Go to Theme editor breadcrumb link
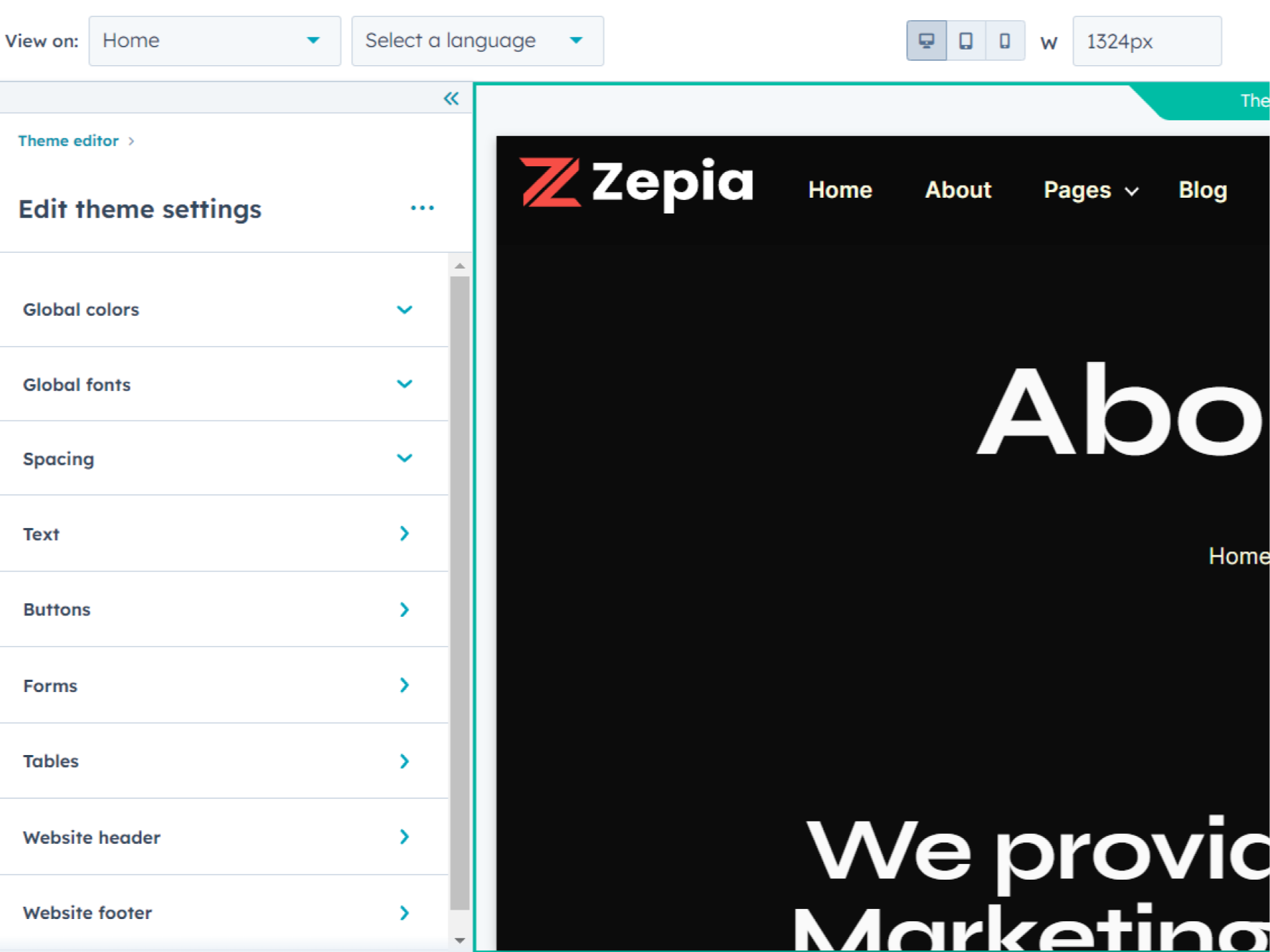Image resolution: width=1270 pixels, height=952 pixels. 68,141
